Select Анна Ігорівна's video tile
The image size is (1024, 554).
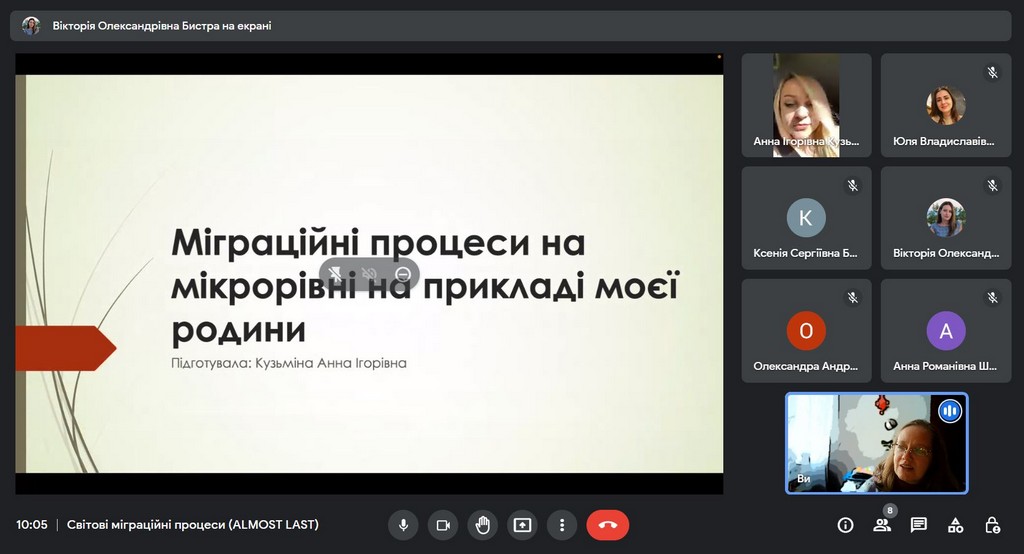[806, 105]
